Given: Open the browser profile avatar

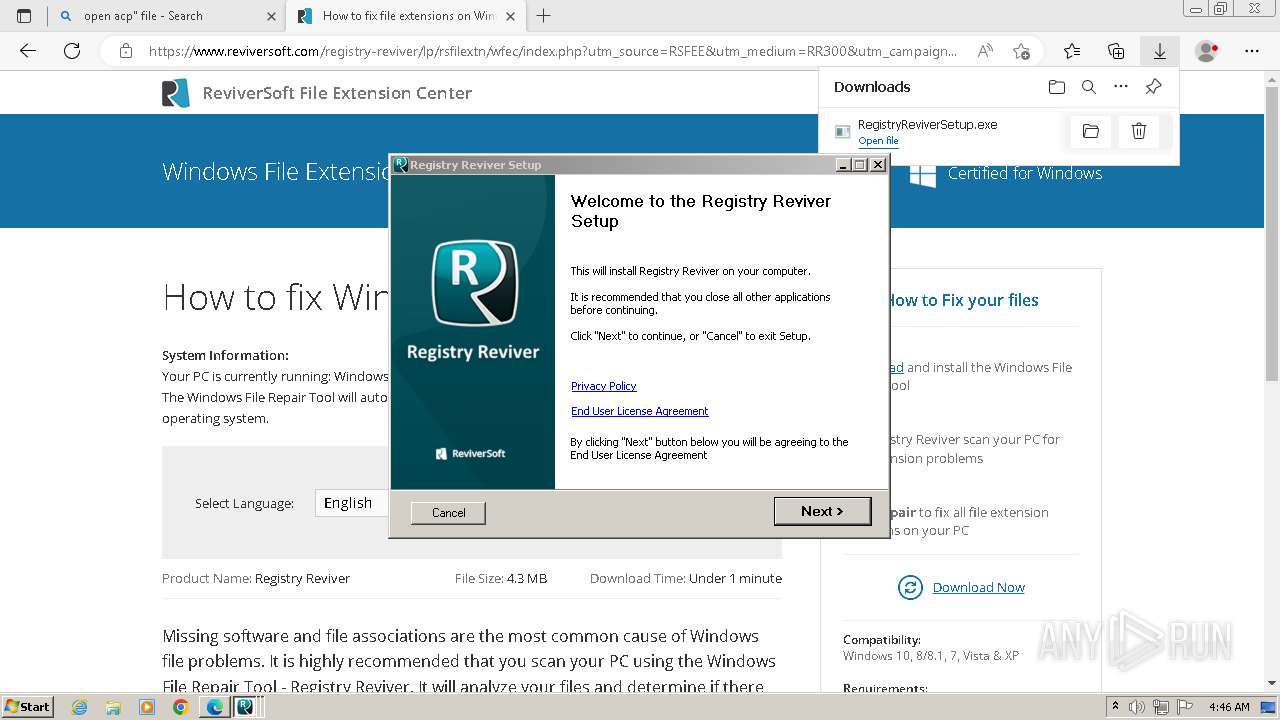Looking at the screenshot, I should pos(1207,51).
